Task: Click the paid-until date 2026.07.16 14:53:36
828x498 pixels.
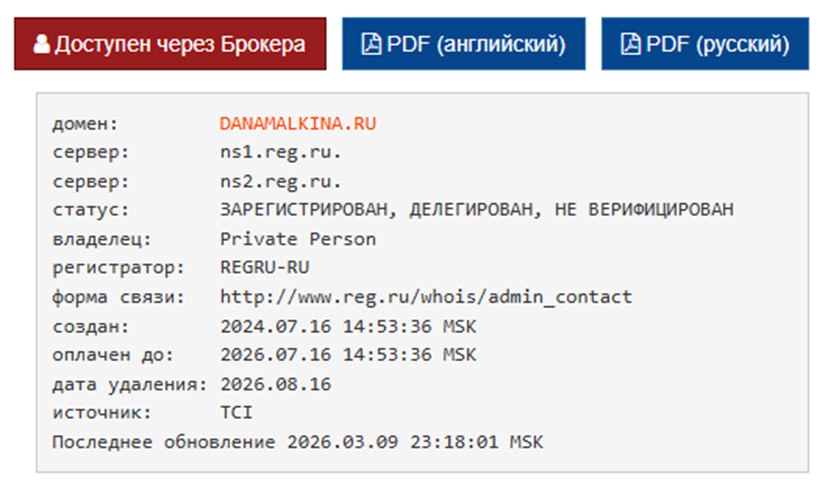Action: [348, 355]
